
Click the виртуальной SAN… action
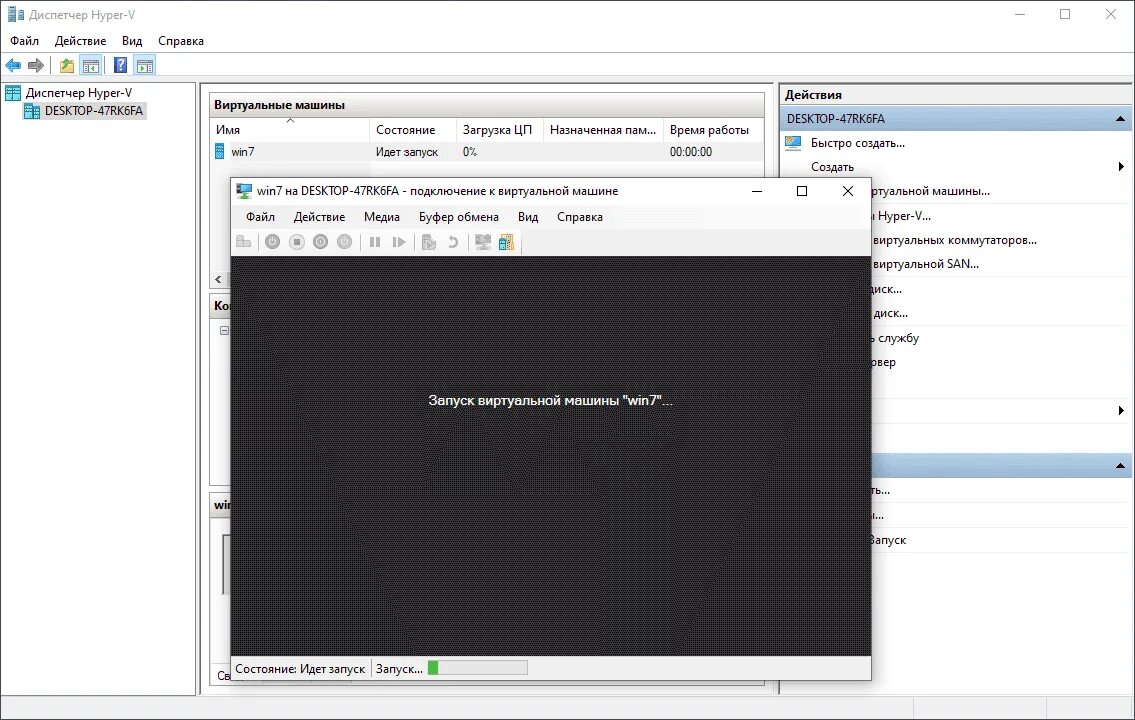(x=925, y=263)
